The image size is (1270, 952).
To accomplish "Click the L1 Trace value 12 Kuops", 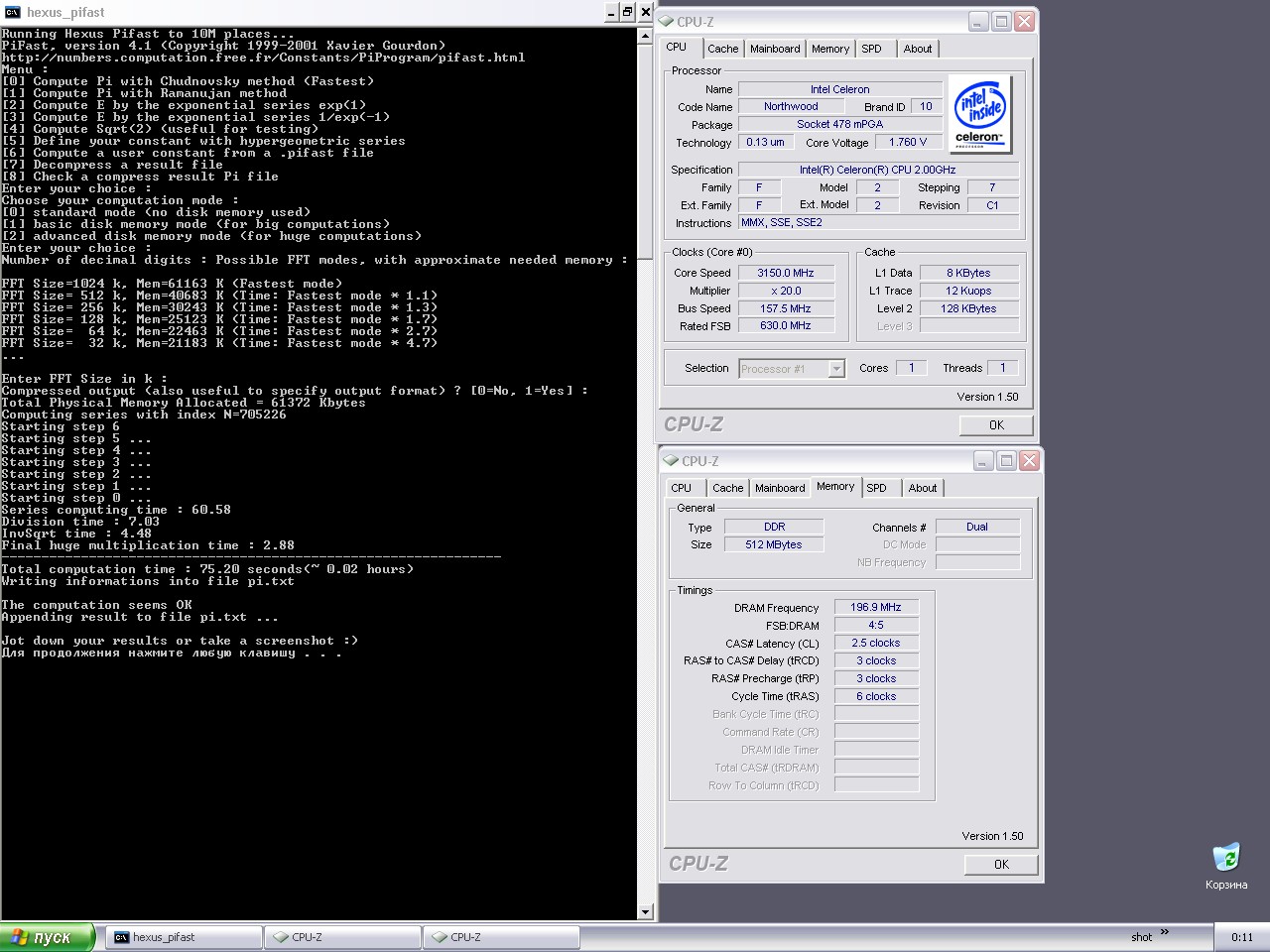I will click(x=968, y=291).
